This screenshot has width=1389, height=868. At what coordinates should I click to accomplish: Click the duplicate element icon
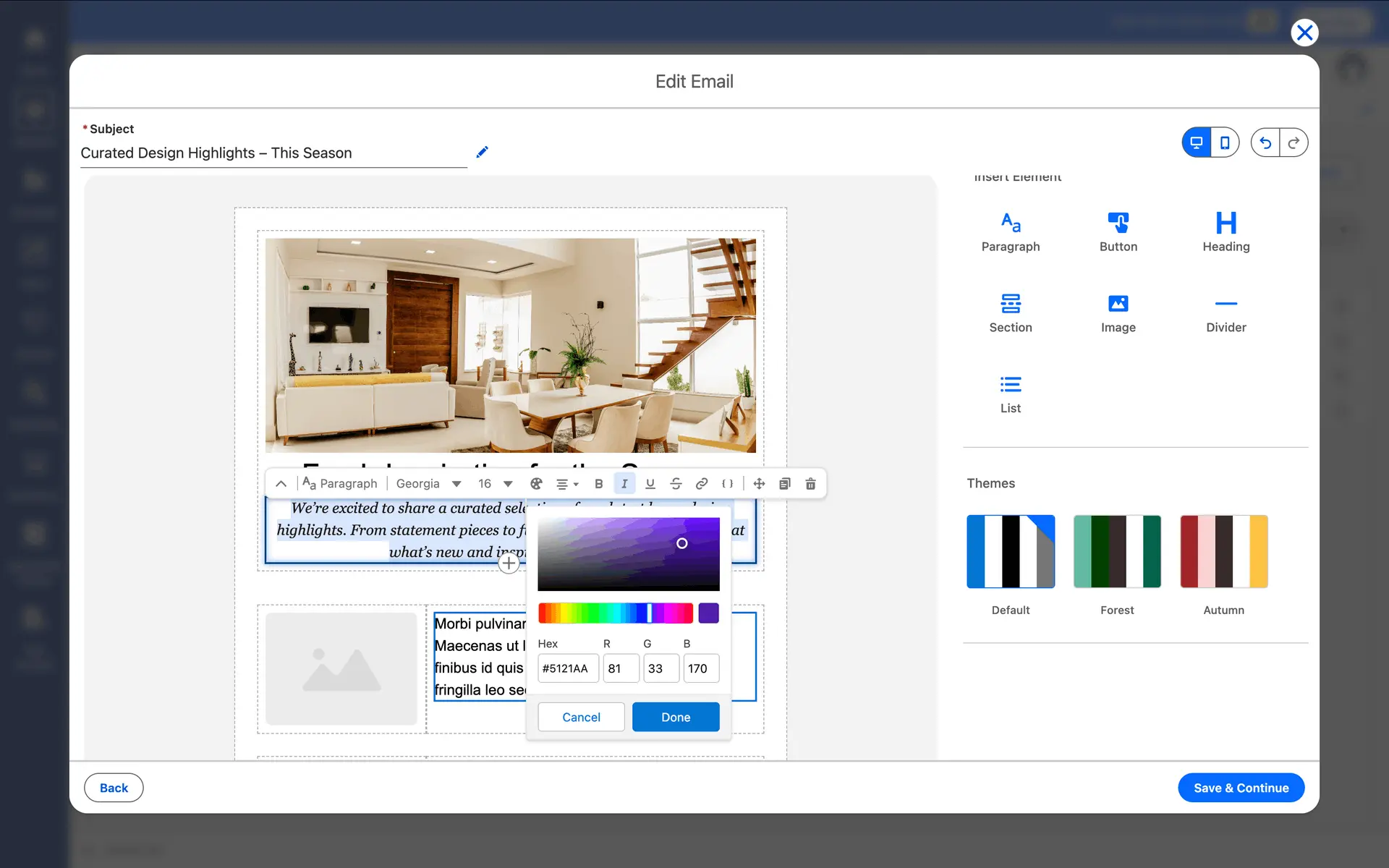point(784,484)
